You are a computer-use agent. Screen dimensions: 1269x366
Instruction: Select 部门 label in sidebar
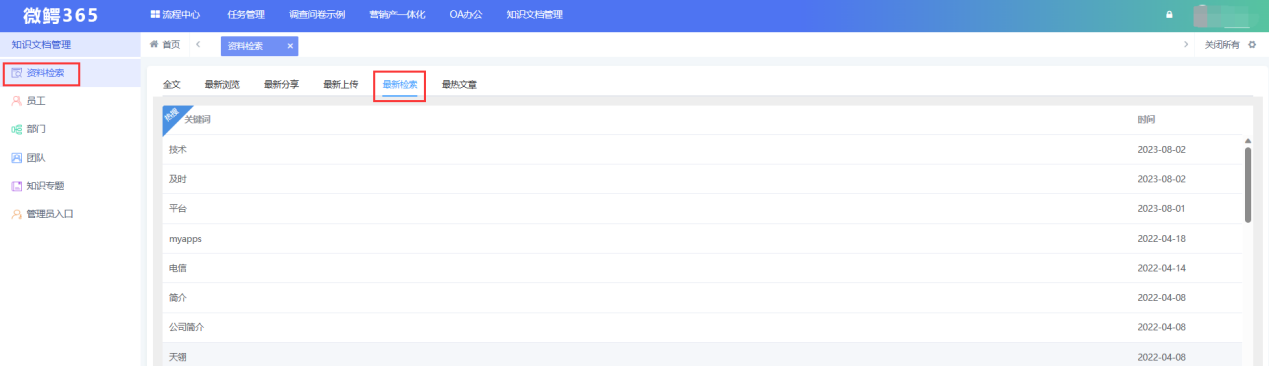pyautogui.click(x=36, y=129)
